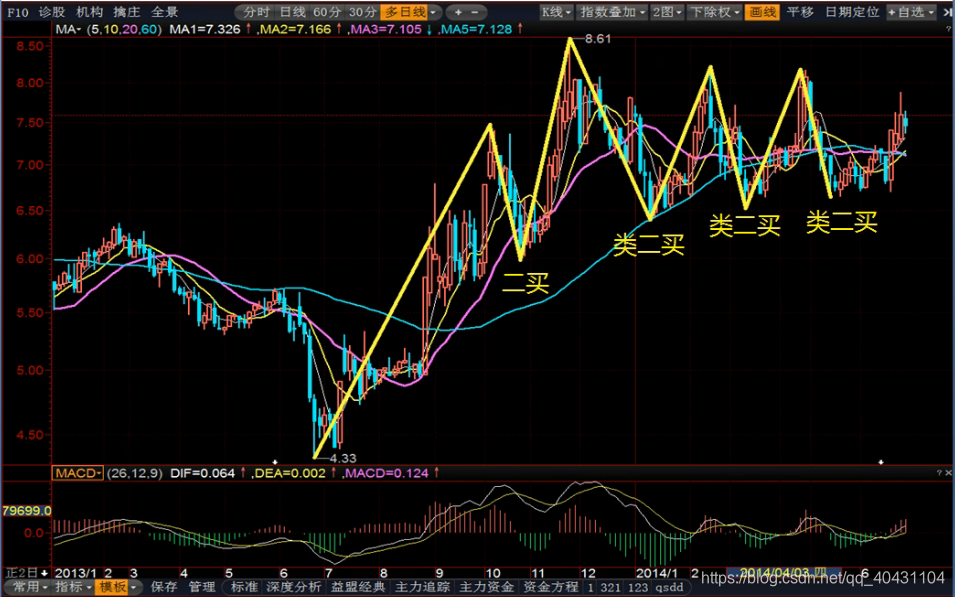Activate the 平移 pan tool
Screen dimensions: 955x597
coord(800,12)
